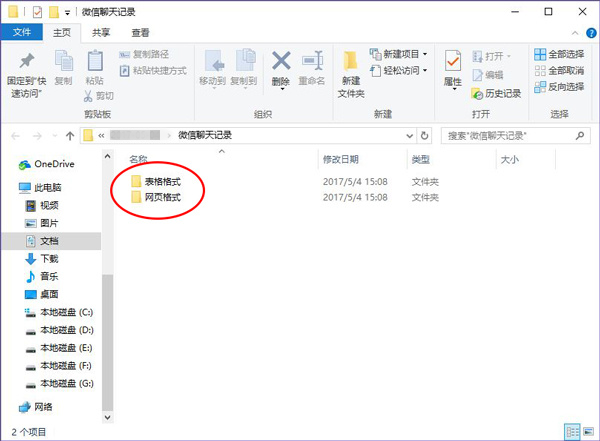Open Music (音乐) in sidebar
Viewport: 600px width, 441px height.
coord(42,276)
